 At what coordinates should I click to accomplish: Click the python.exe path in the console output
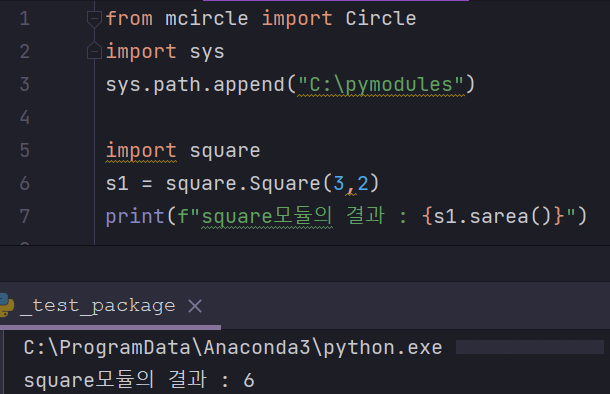pos(233,347)
